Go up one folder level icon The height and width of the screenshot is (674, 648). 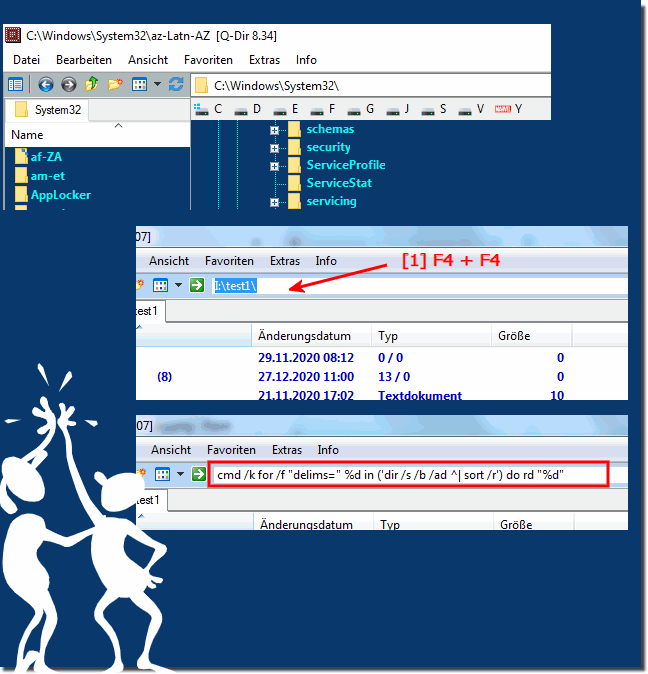click(x=92, y=84)
